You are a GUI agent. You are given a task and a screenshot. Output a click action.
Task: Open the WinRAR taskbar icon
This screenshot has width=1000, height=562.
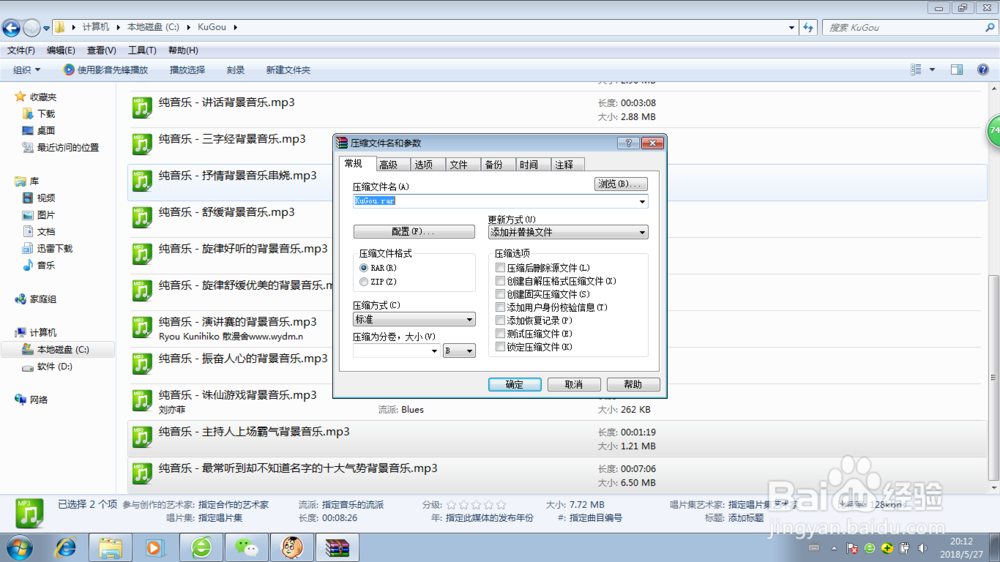337,547
